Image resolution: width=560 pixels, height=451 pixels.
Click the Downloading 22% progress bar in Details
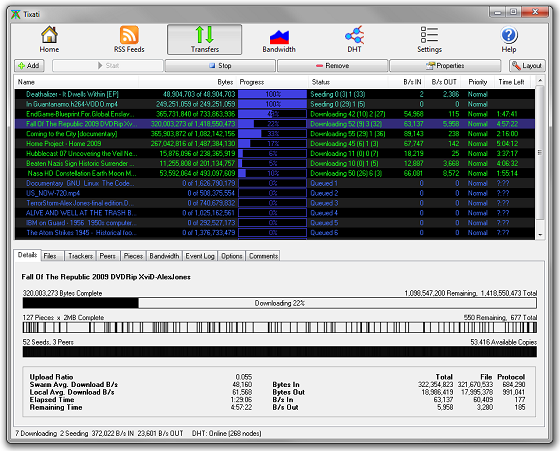pyautogui.click(x=280, y=303)
